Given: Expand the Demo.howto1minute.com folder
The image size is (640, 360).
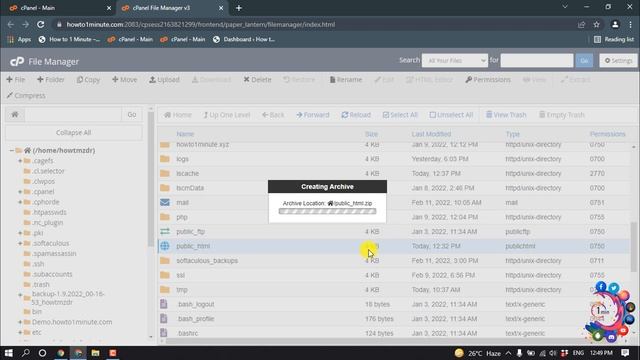Looking at the screenshot, I should [20, 322].
